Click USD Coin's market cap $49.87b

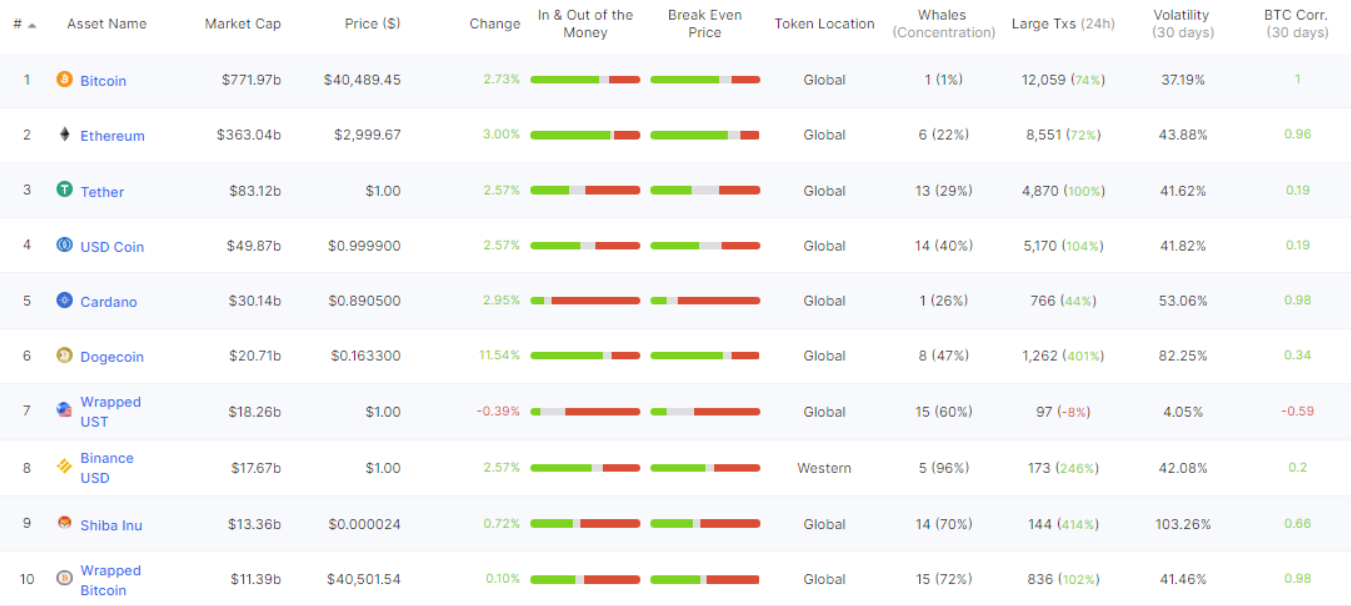click(254, 246)
